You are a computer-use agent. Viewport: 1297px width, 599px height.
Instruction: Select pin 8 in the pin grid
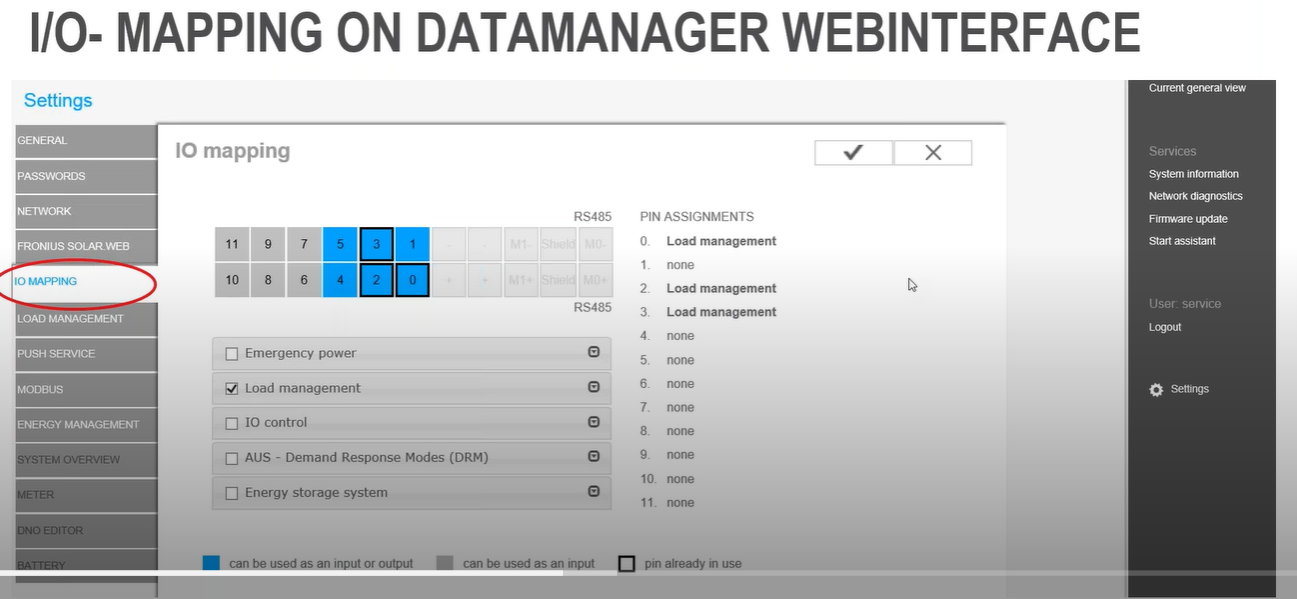268,280
